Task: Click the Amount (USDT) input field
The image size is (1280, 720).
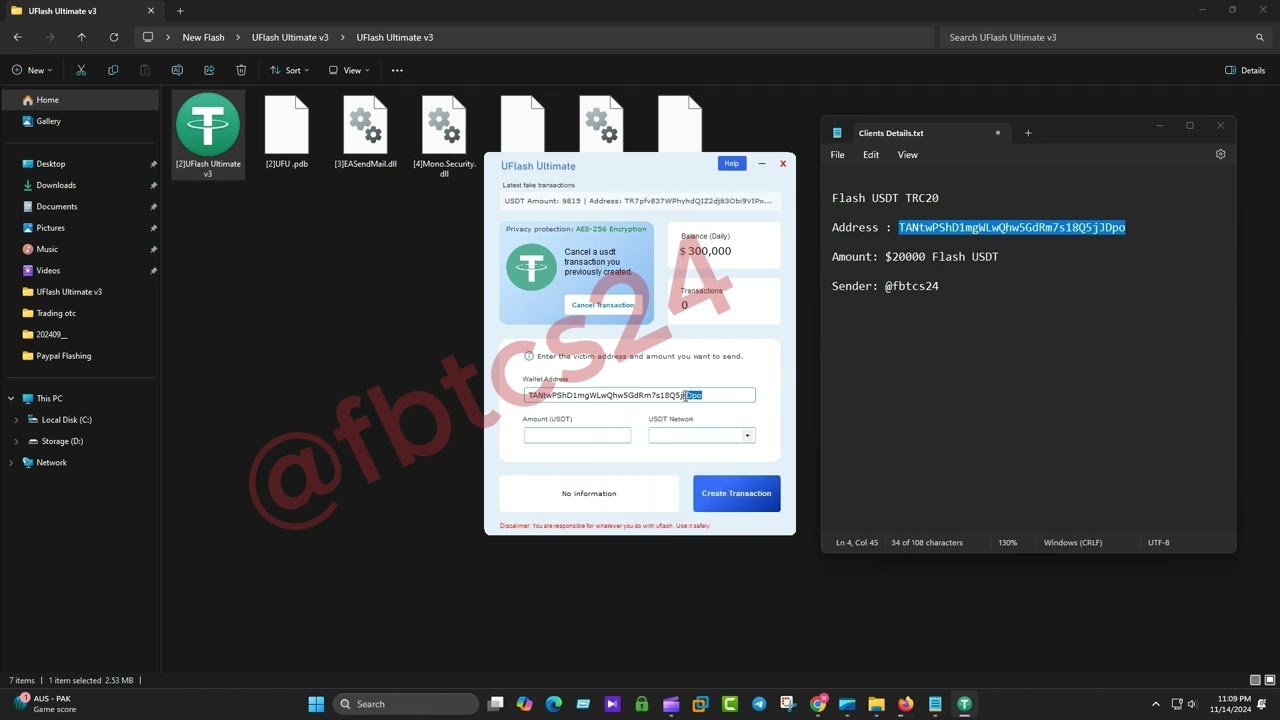Action: [577, 435]
